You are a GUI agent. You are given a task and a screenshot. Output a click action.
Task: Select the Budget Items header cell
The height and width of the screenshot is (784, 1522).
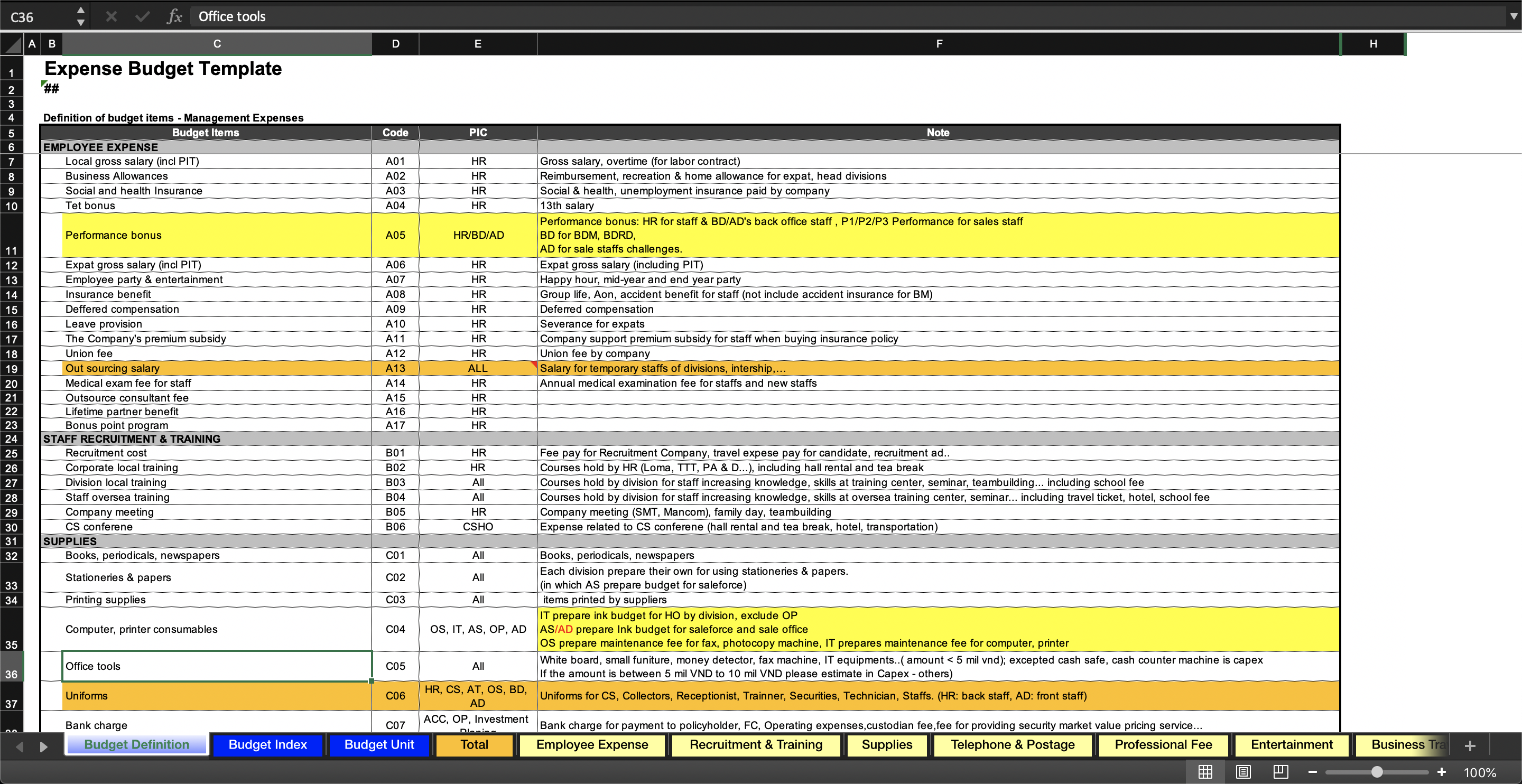click(x=206, y=133)
